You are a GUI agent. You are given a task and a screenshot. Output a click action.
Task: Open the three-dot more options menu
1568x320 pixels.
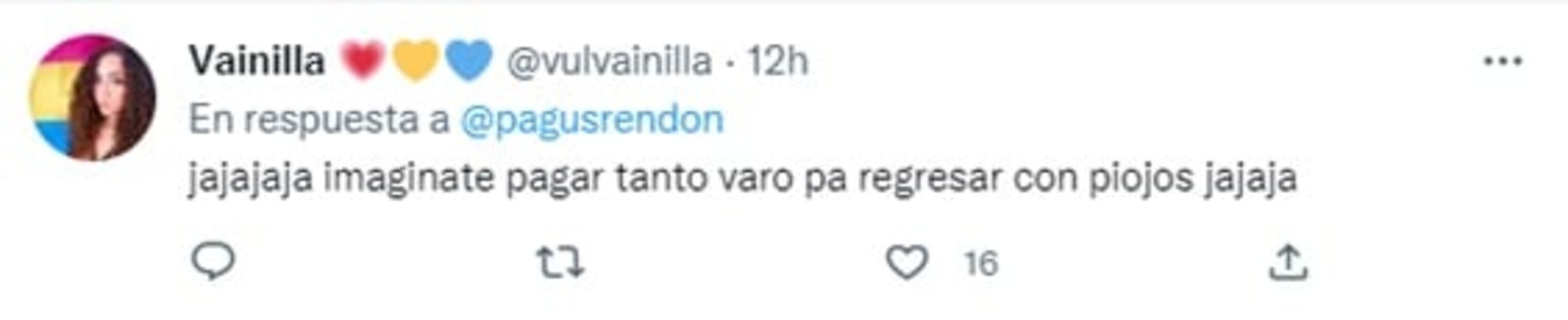(x=1504, y=61)
